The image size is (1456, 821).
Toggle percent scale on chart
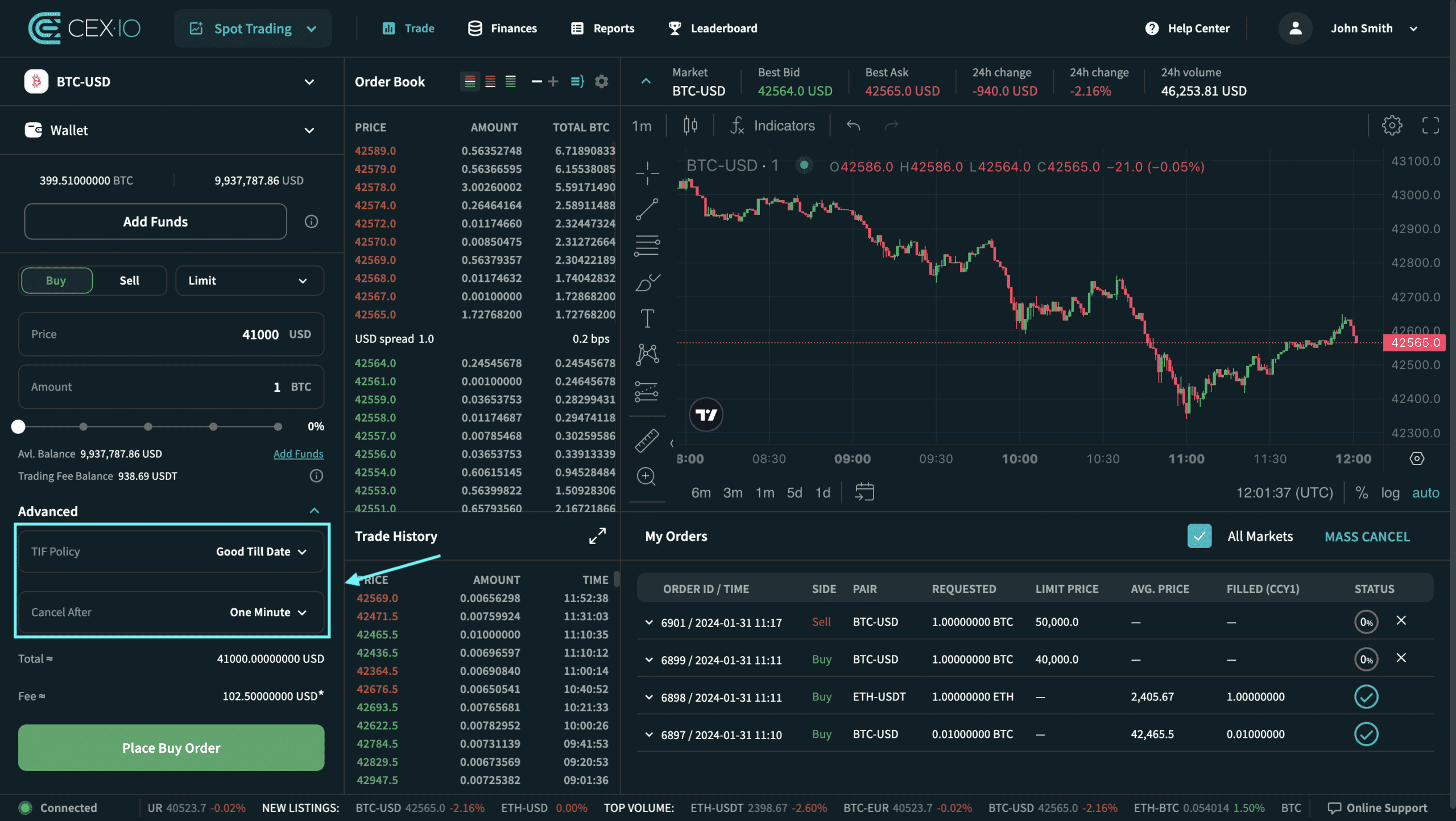coord(1362,492)
